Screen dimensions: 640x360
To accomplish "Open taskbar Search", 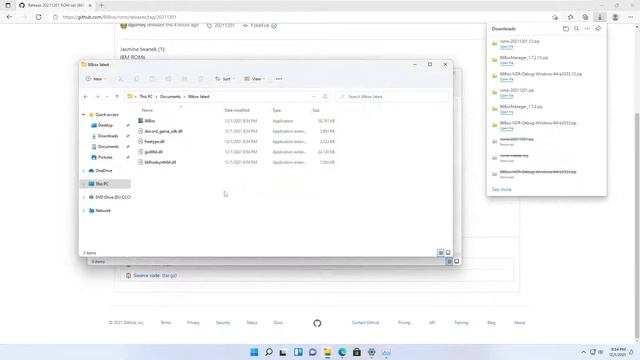I will 269,352.
